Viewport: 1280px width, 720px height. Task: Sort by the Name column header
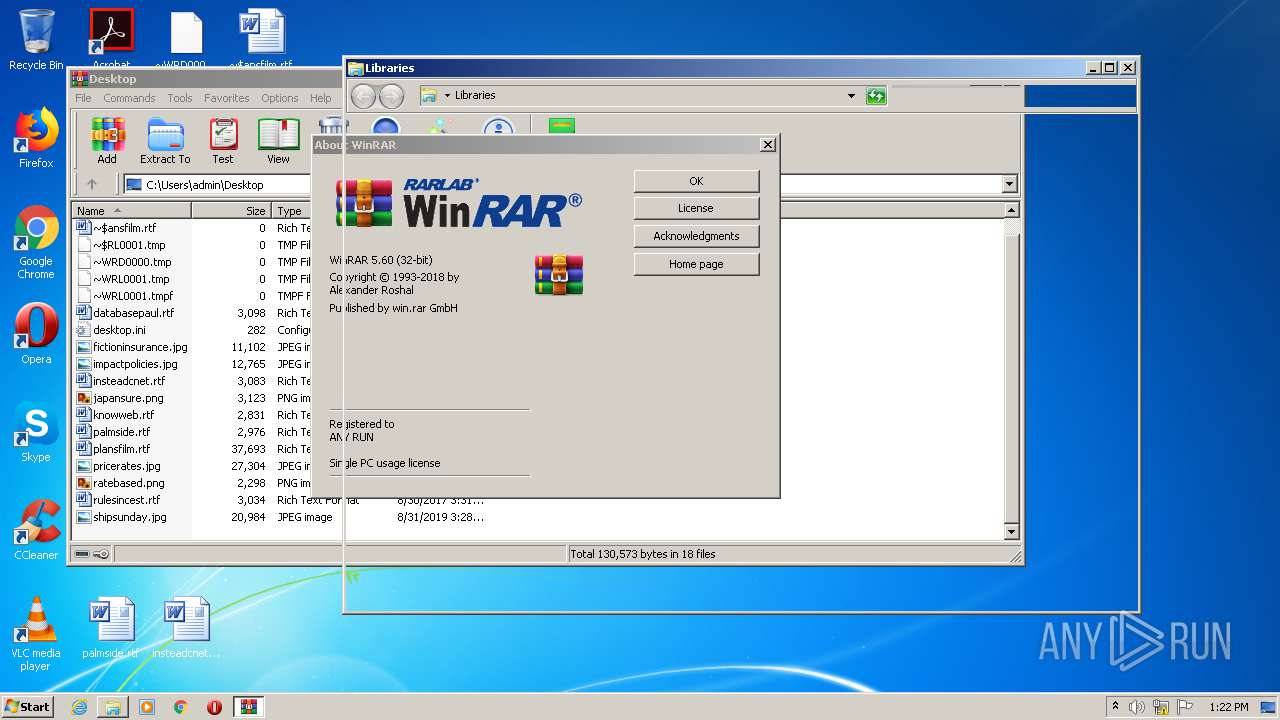[x=131, y=211]
